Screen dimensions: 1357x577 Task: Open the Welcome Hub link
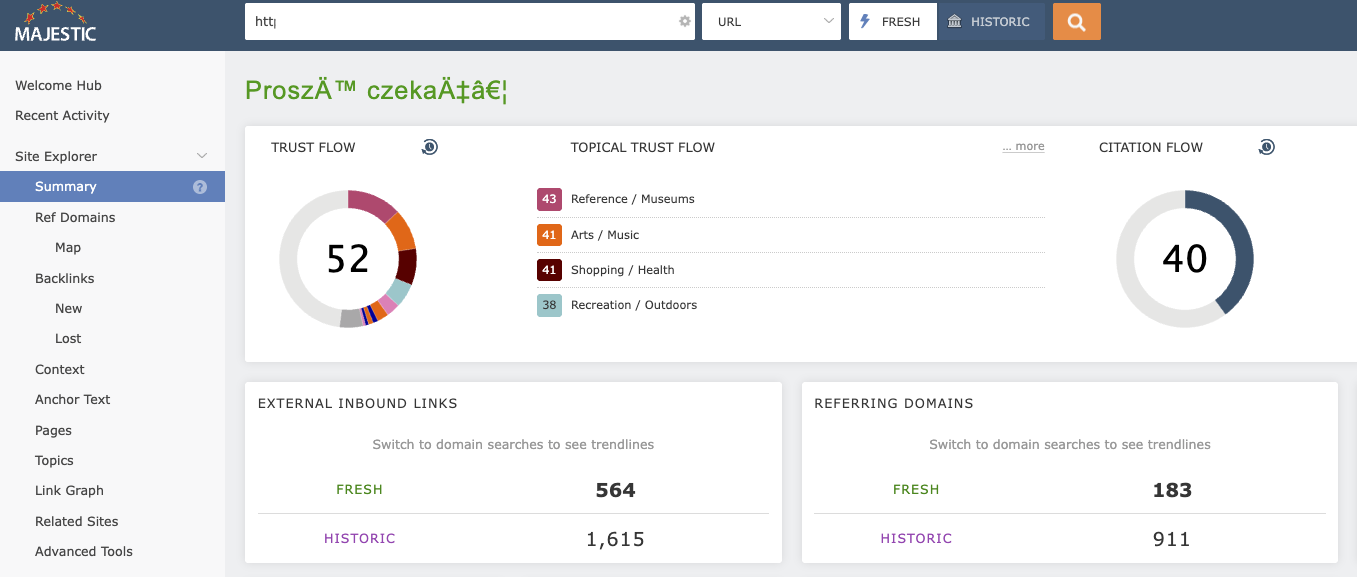click(x=58, y=85)
